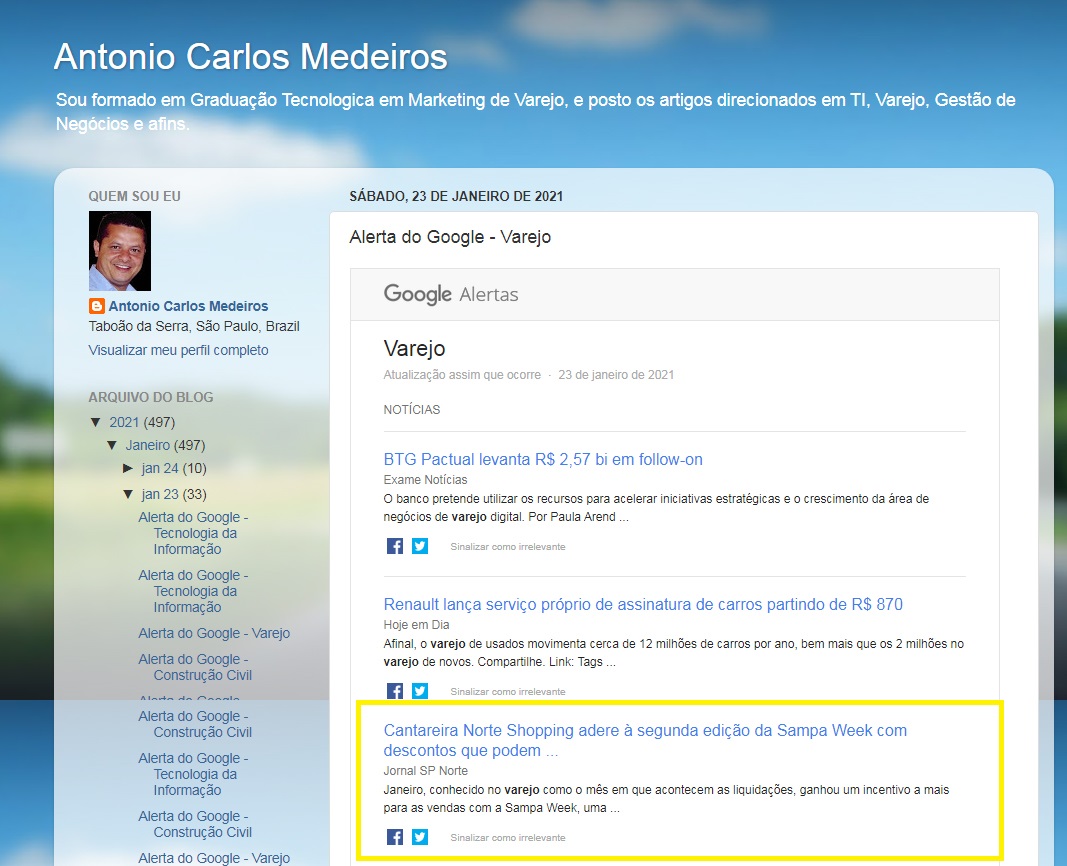The width and height of the screenshot is (1067, 866).
Task: Share BTG Pactual article on Facebook
Action: click(x=395, y=546)
